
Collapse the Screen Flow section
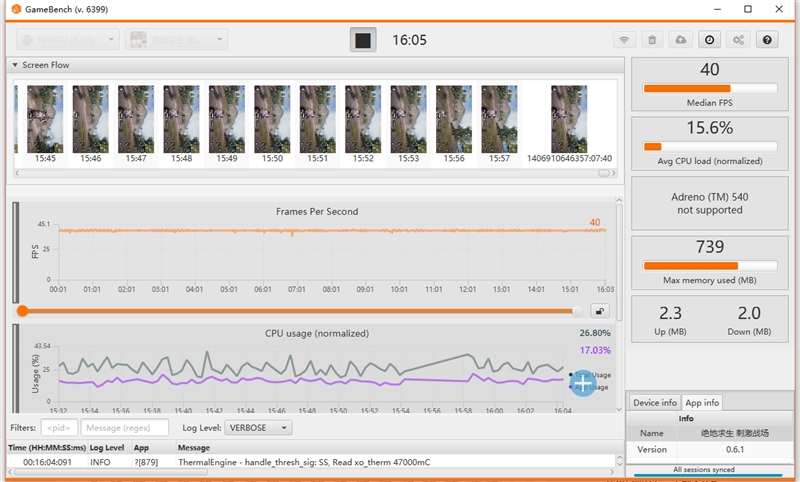pos(15,65)
